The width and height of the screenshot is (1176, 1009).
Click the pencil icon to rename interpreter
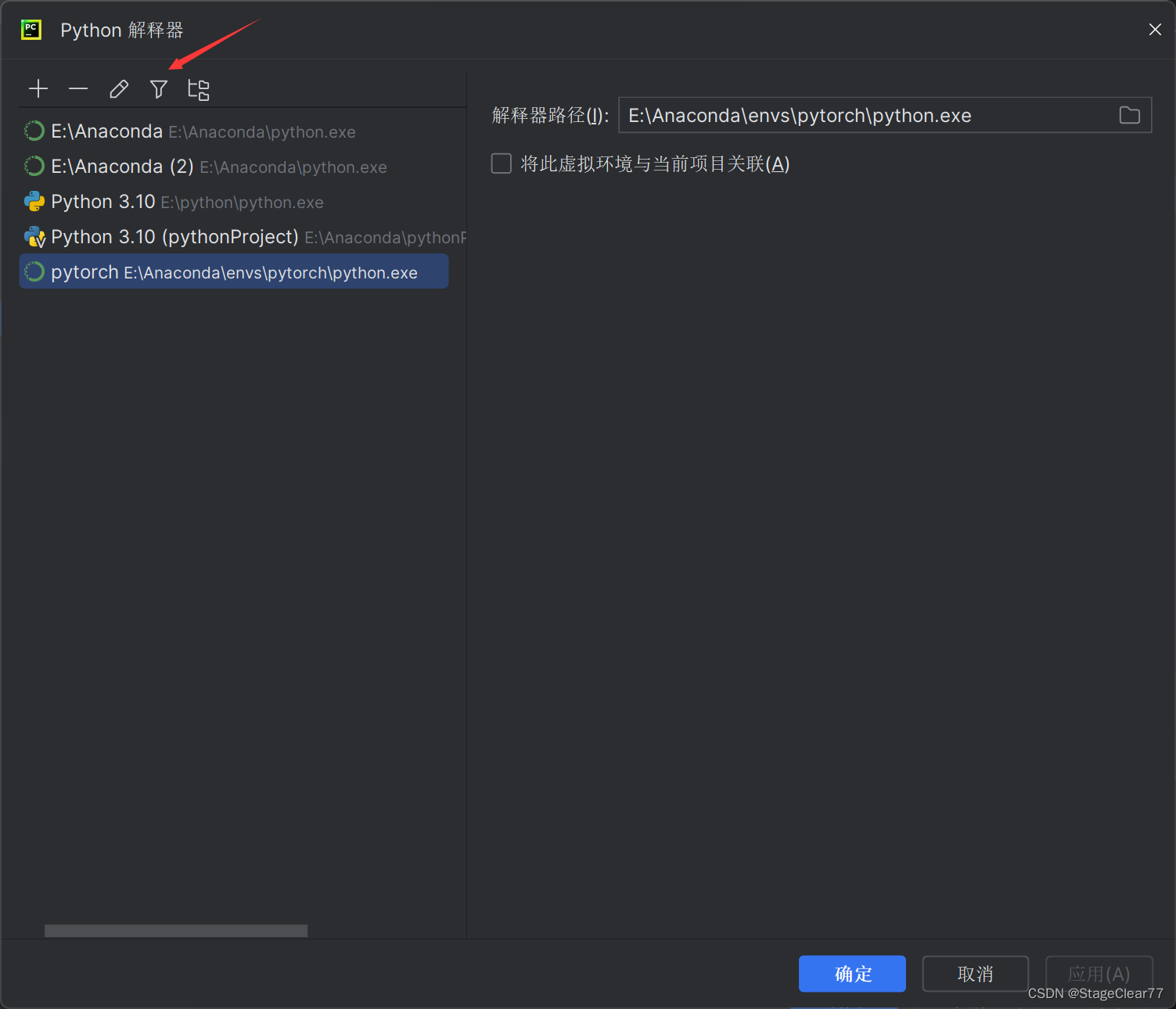pyautogui.click(x=119, y=89)
